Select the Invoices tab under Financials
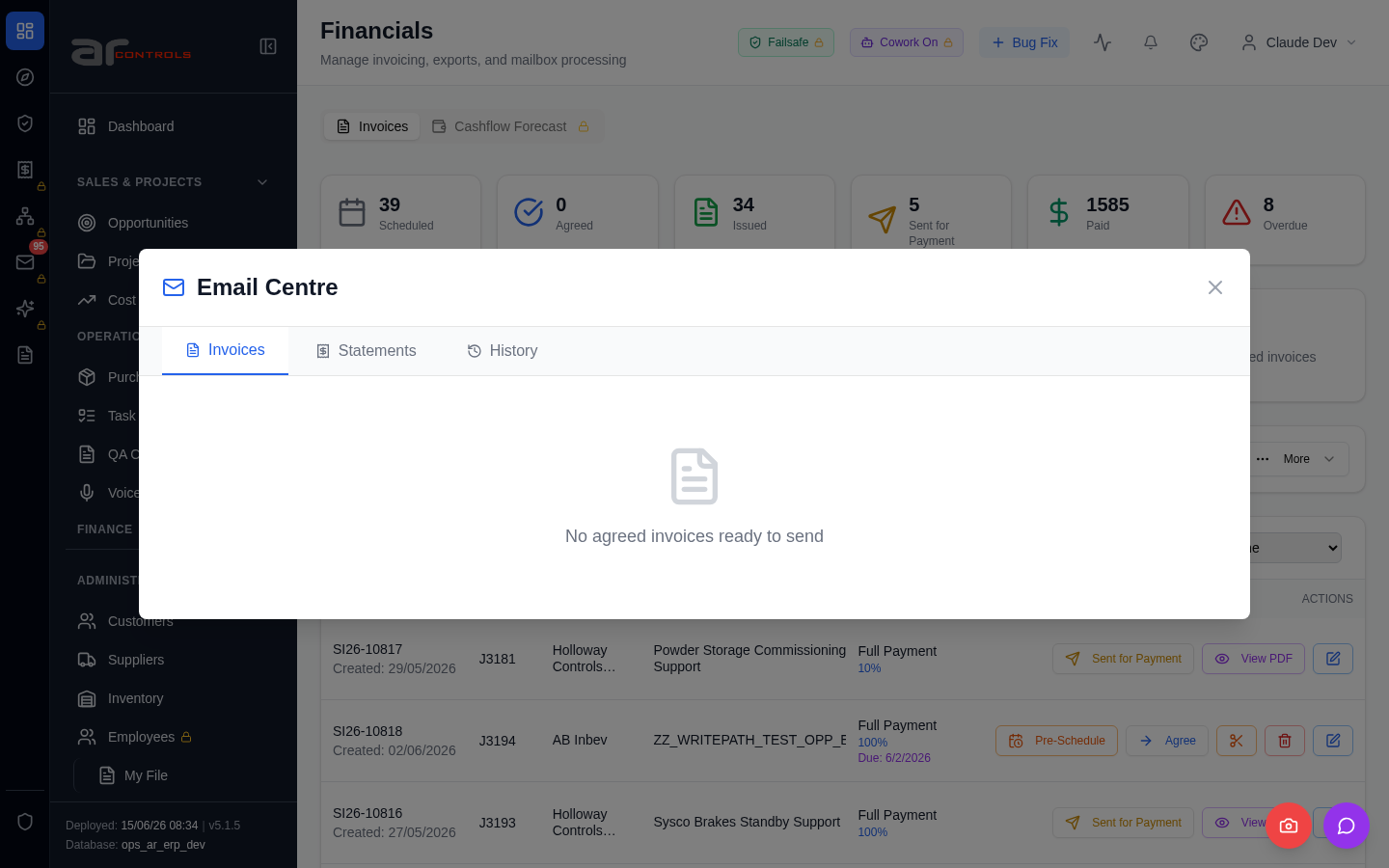The height and width of the screenshot is (868, 1389). (372, 126)
